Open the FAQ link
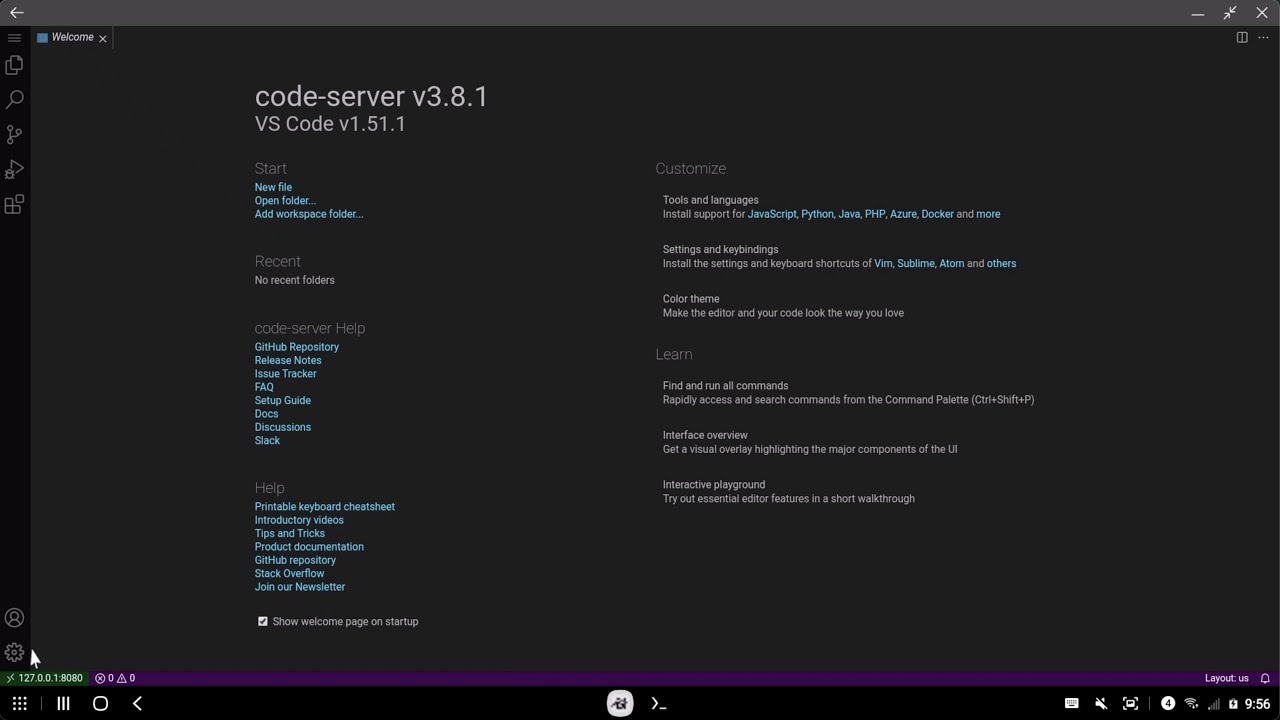Screen dimensions: 1280x720 [264, 387]
